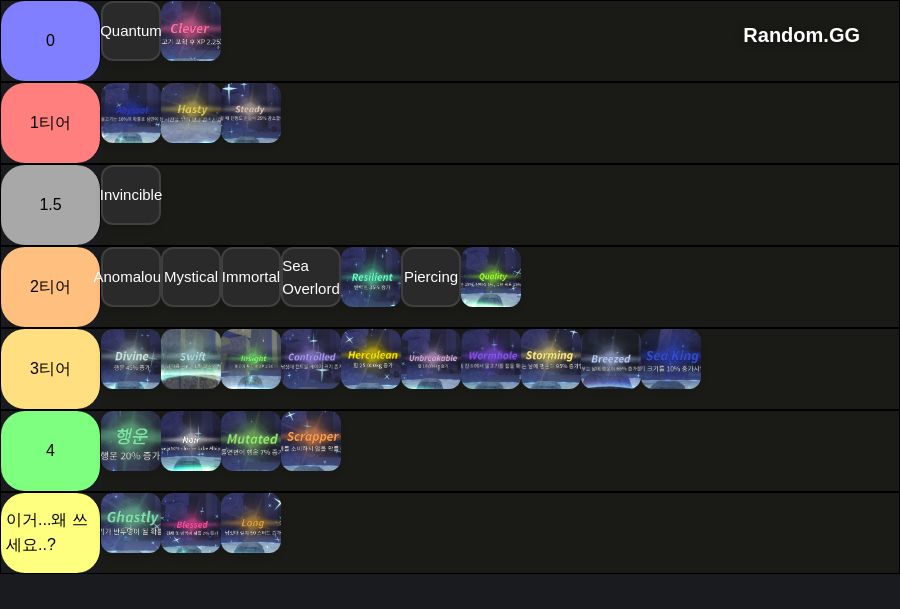Click the Invincible text tile
This screenshot has height=609, width=900.
pyautogui.click(x=131, y=195)
